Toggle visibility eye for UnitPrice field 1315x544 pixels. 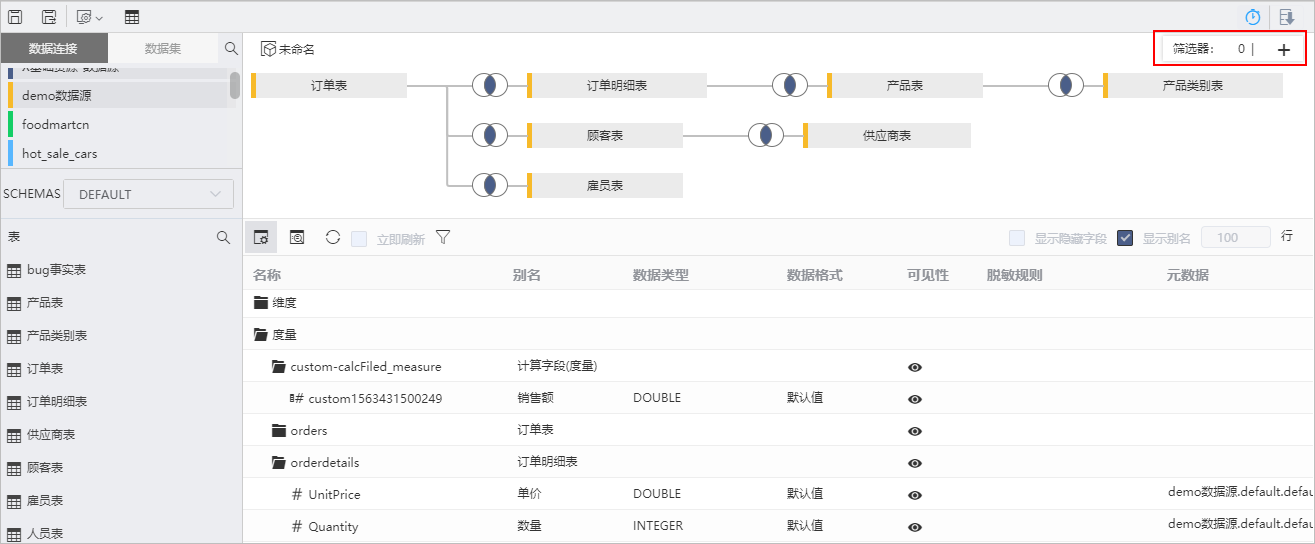point(914,495)
